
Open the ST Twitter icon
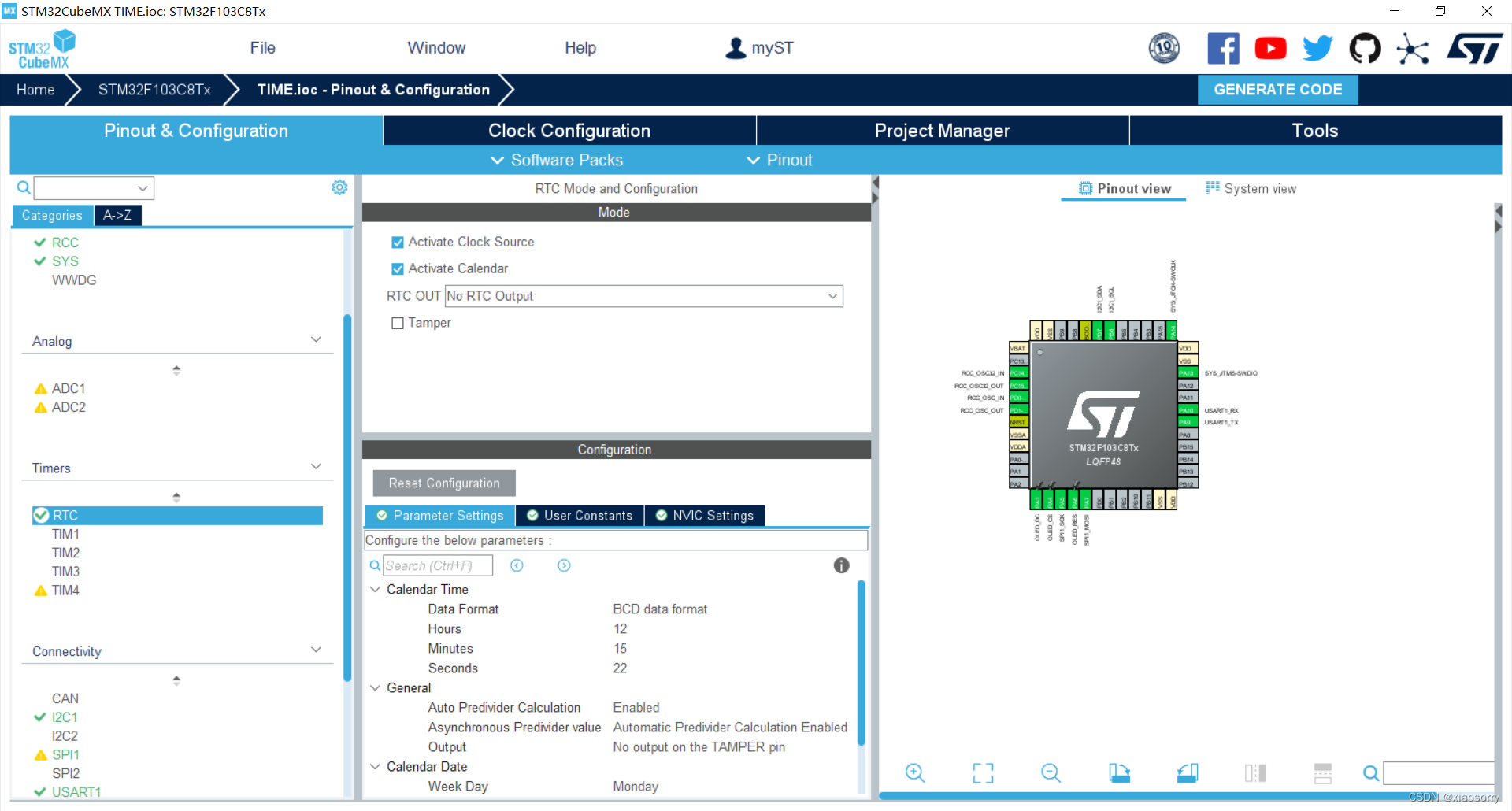(1317, 49)
